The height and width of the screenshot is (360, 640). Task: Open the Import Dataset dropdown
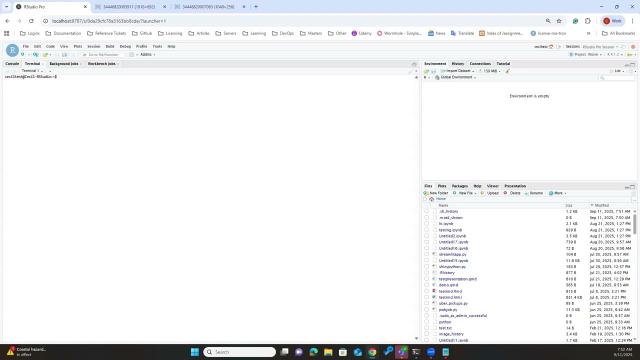458,71
